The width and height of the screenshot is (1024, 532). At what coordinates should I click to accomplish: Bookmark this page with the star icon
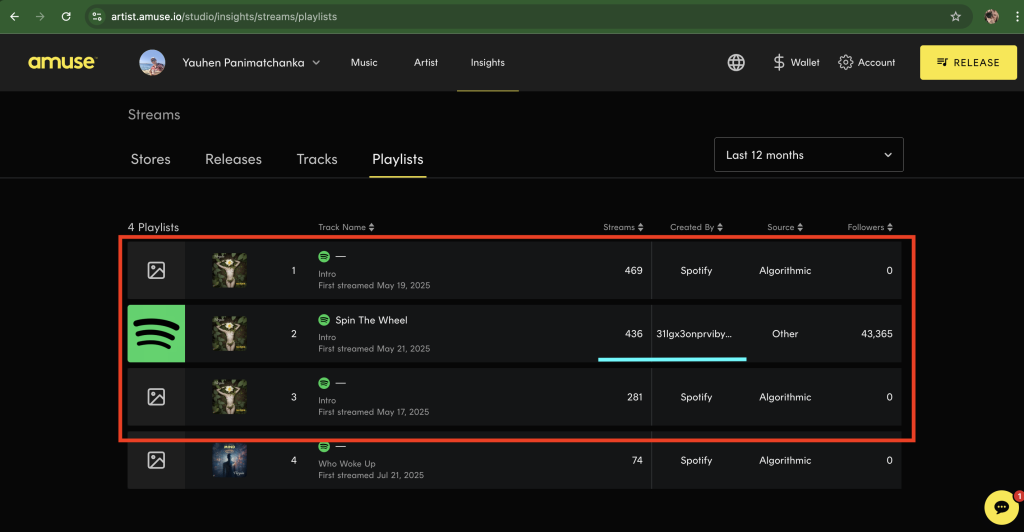click(x=955, y=16)
